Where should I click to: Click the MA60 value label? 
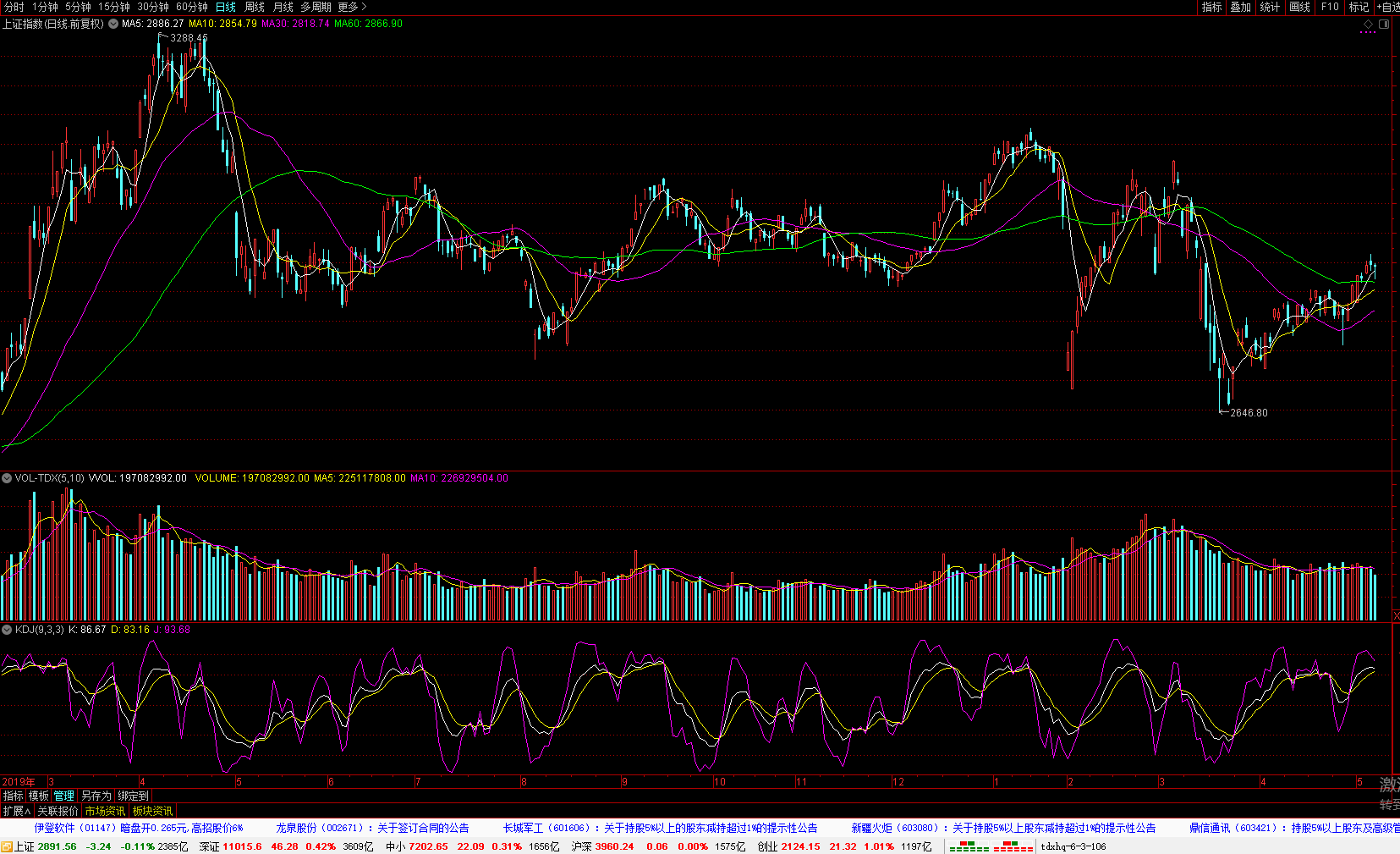[x=368, y=24]
